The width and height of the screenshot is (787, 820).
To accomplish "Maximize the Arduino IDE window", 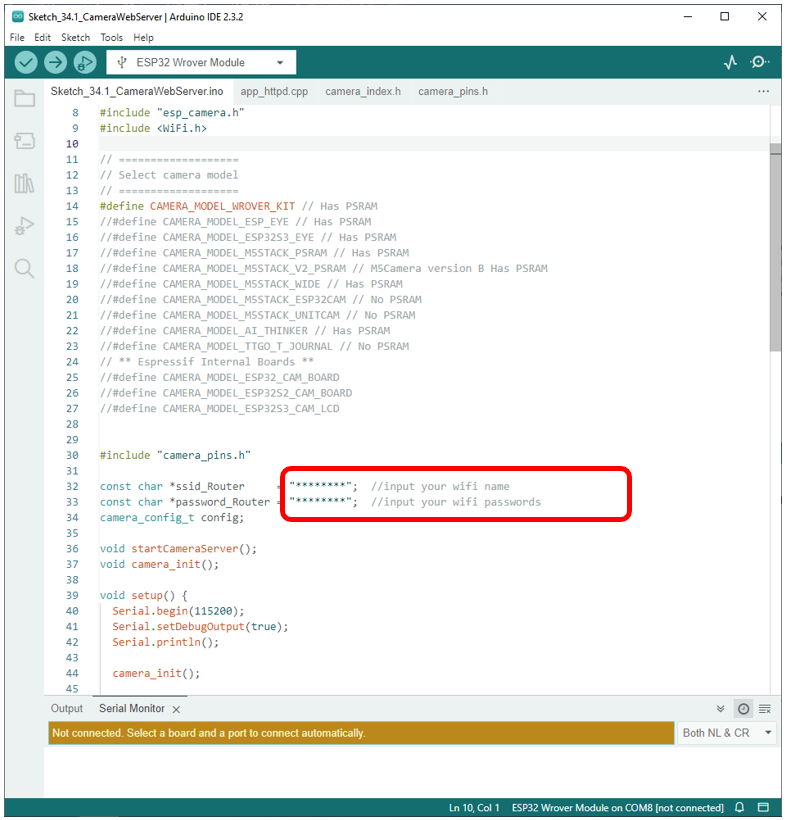I will point(724,17).
